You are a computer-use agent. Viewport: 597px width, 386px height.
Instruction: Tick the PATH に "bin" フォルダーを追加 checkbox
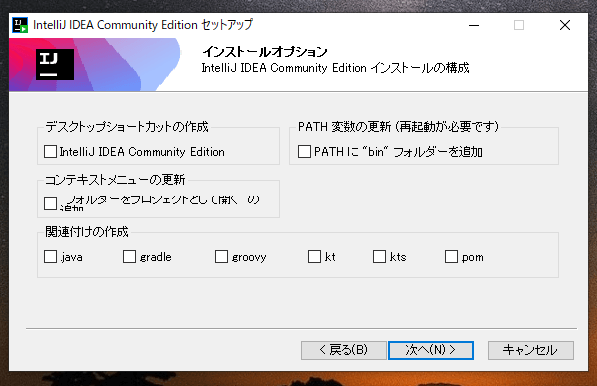click(304, 152)
